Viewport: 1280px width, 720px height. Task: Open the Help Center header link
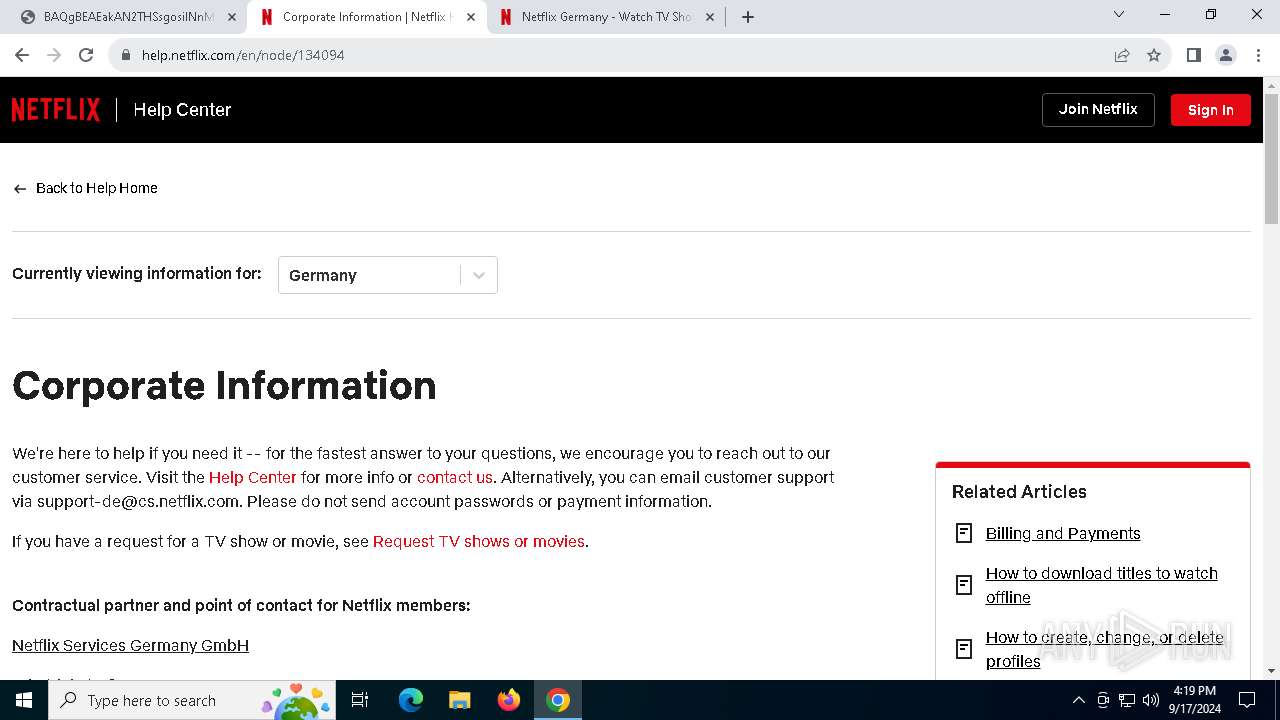pos(182,110)
